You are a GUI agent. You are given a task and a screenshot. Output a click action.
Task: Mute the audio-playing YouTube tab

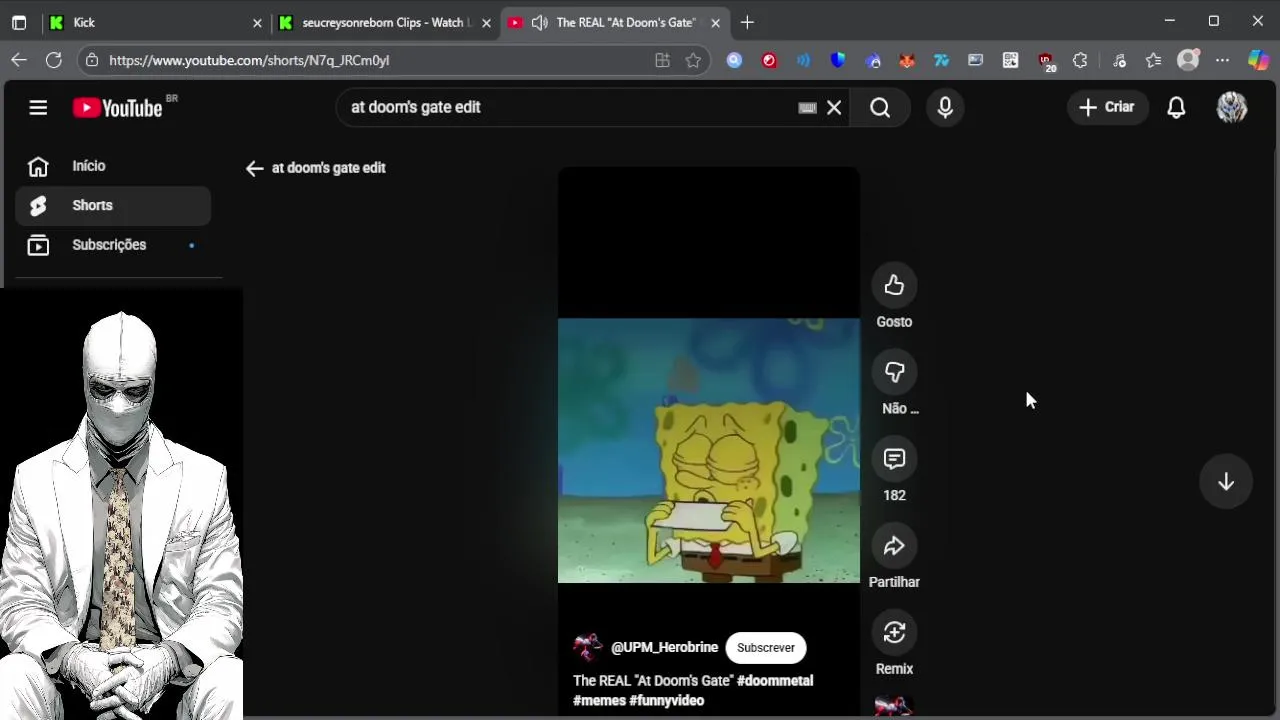point(540,22)
